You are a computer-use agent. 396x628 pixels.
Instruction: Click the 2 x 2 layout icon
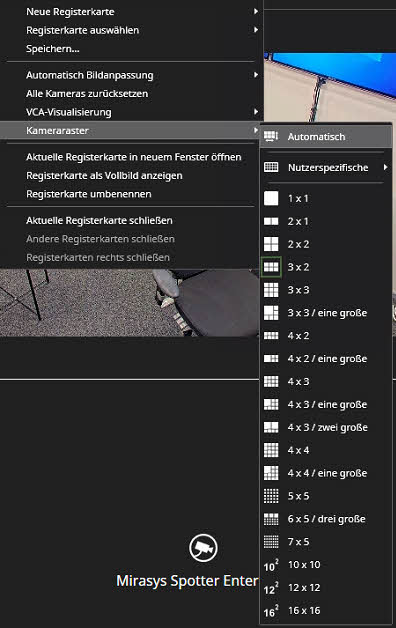click(x=271, y=244)
